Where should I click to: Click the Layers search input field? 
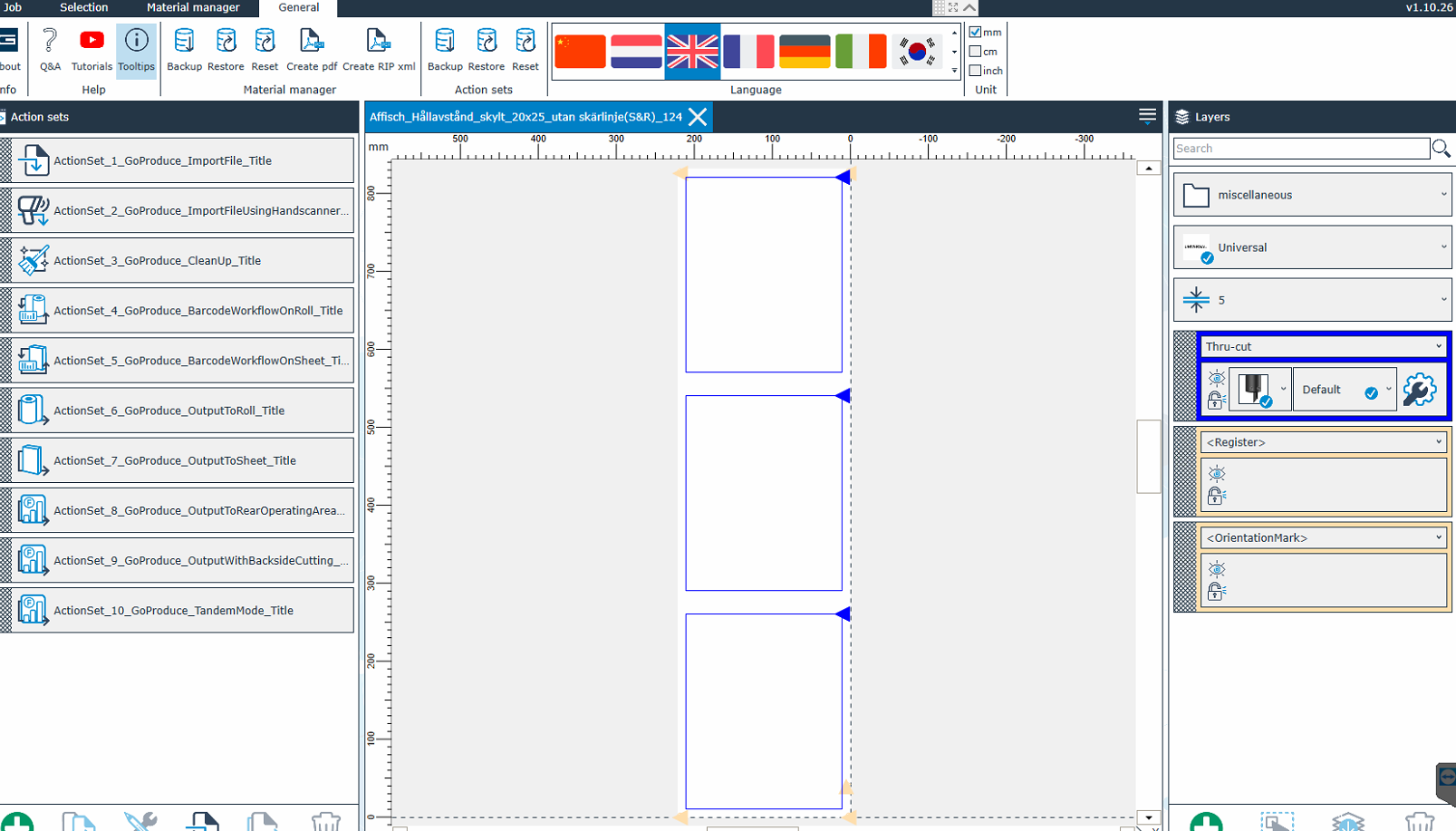click(x=1301, y=148)
